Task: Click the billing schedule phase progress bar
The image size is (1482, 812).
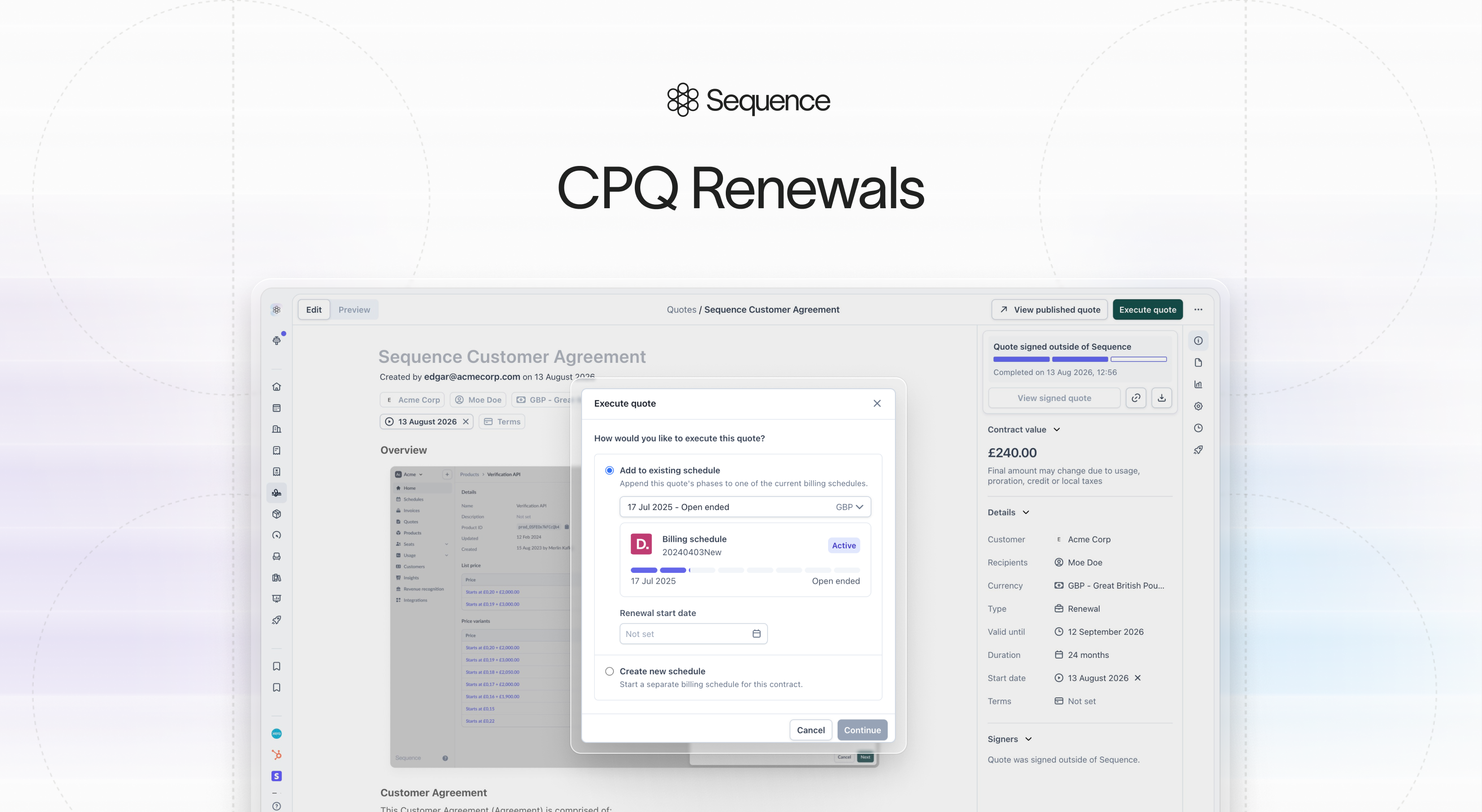Action: click(x=745, y=570)
